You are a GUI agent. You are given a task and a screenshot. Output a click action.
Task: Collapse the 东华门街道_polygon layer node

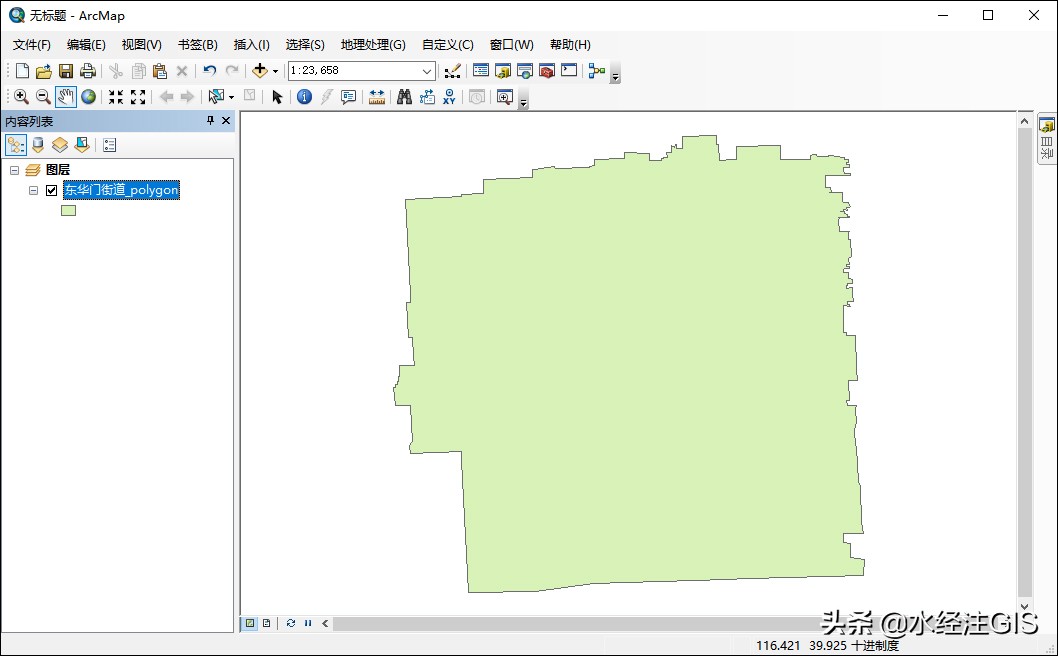pyautogui.click(x=33, y=190)
